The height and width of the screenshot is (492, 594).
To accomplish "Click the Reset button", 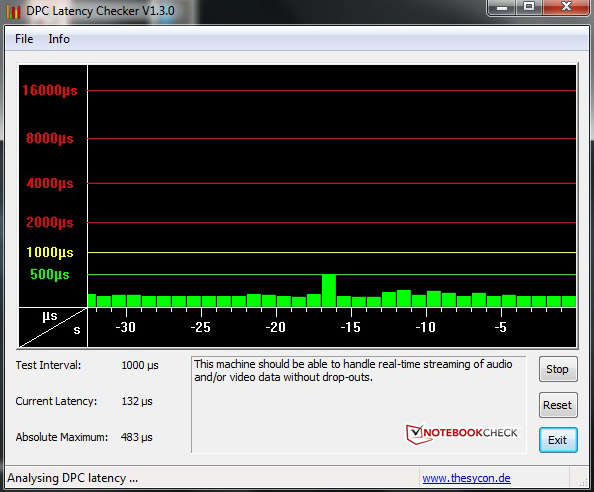I will [558, 405].
